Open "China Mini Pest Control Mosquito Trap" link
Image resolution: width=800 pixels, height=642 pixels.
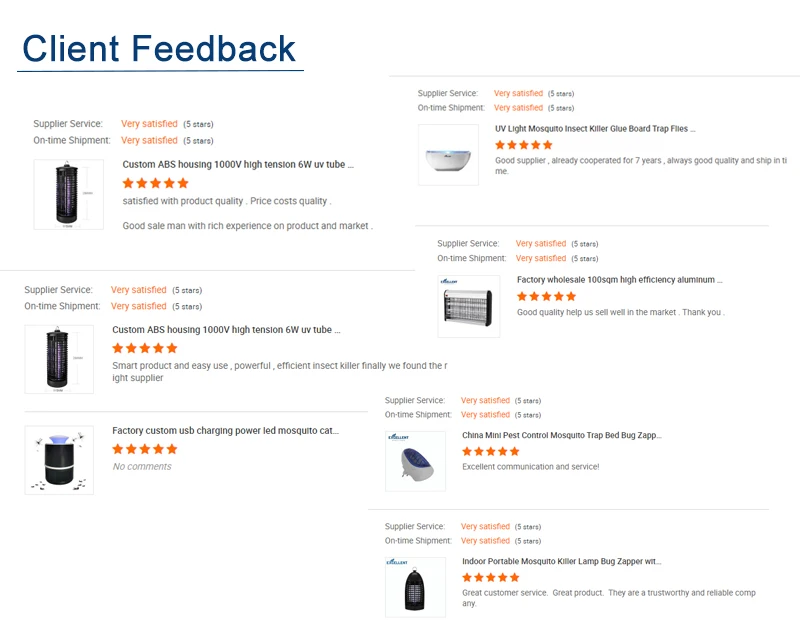561,436
